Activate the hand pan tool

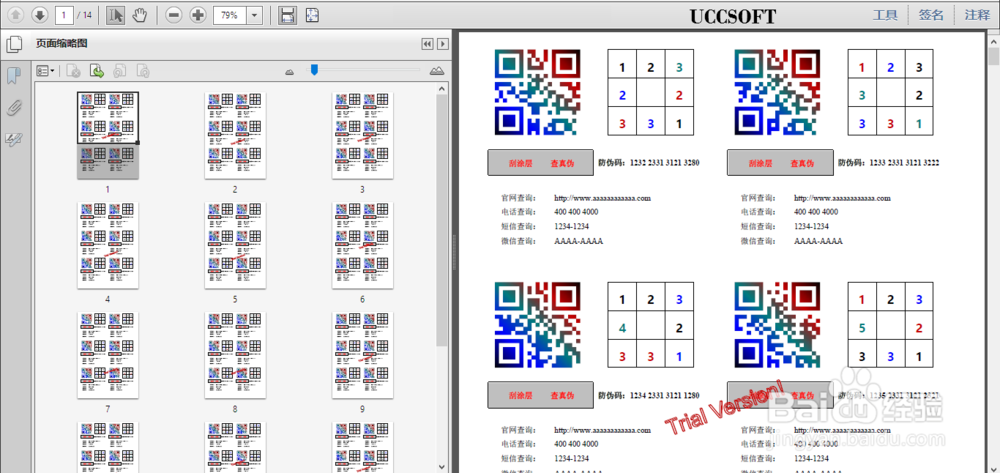[140, 15]
